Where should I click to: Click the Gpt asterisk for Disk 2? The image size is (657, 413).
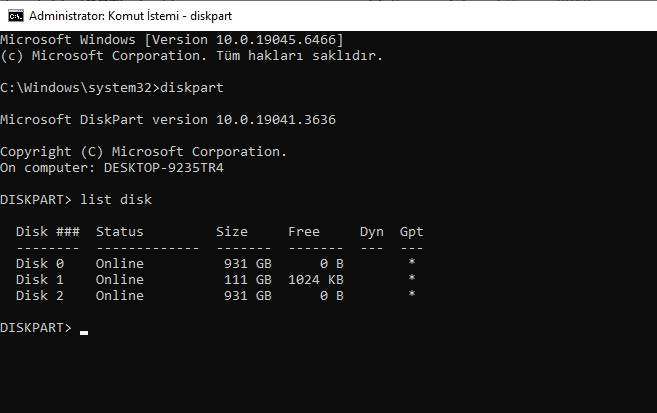tap(411, 294)
